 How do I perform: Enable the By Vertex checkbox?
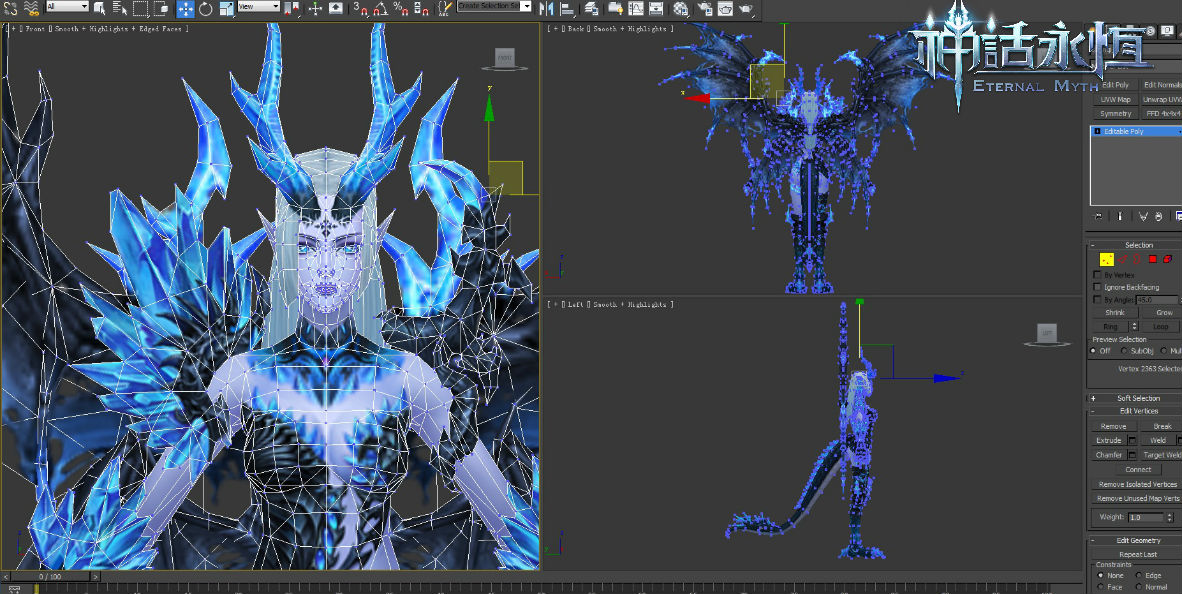pyautogui.click(x=1097, y=274)
